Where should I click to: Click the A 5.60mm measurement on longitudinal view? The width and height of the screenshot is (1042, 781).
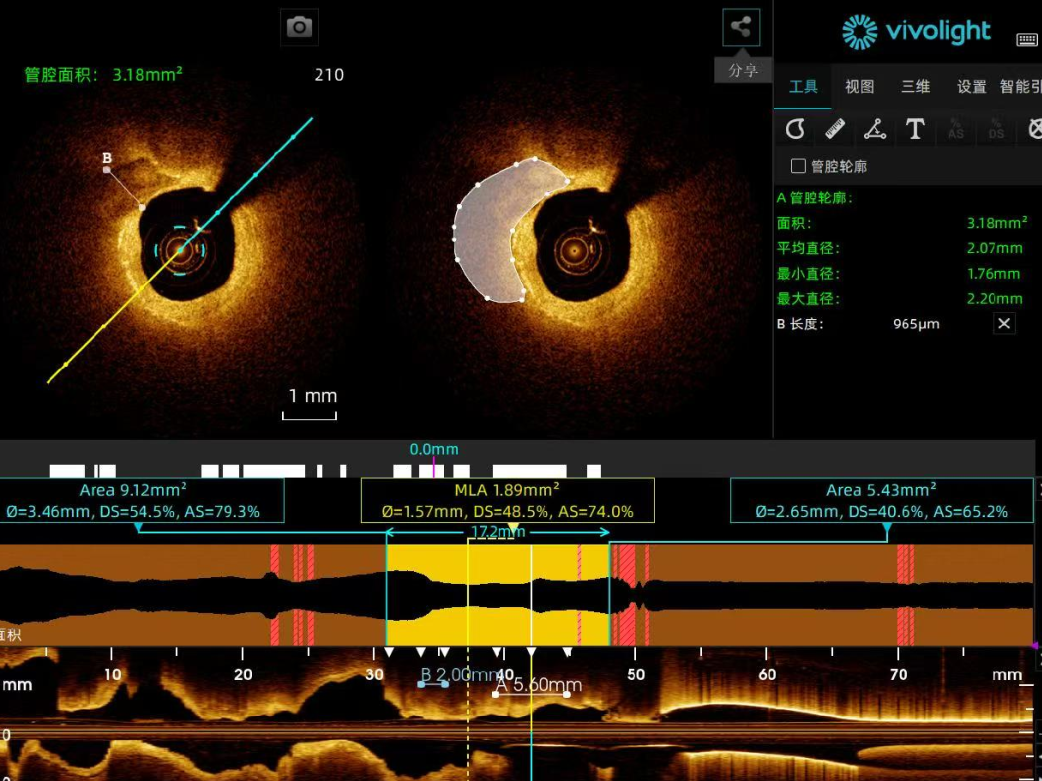coord(539,685)
